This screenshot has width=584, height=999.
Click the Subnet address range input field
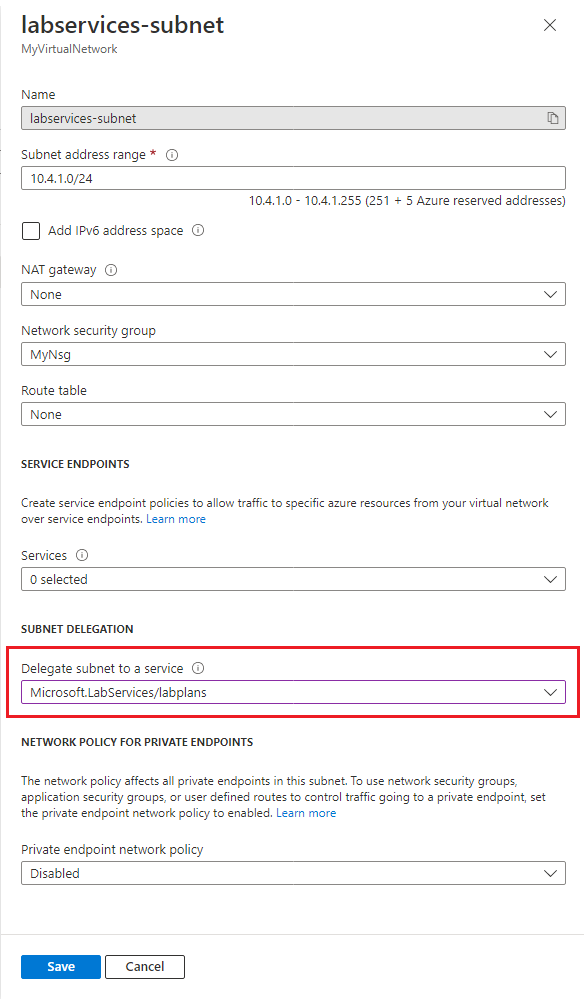tap(290, 177)
